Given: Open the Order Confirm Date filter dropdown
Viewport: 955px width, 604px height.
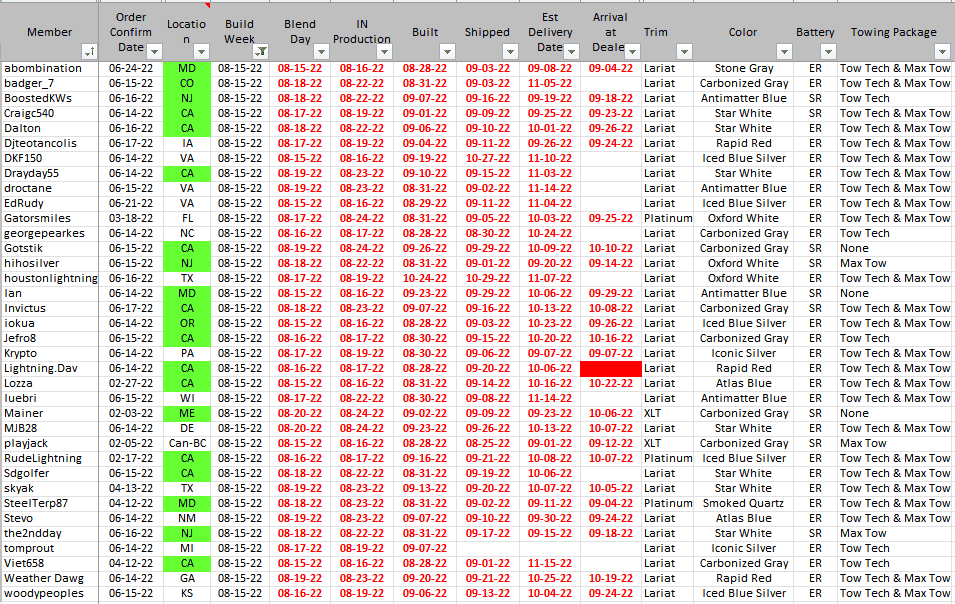Looking at the screenshot, I should pyautogui.click(x=155, y=51).
